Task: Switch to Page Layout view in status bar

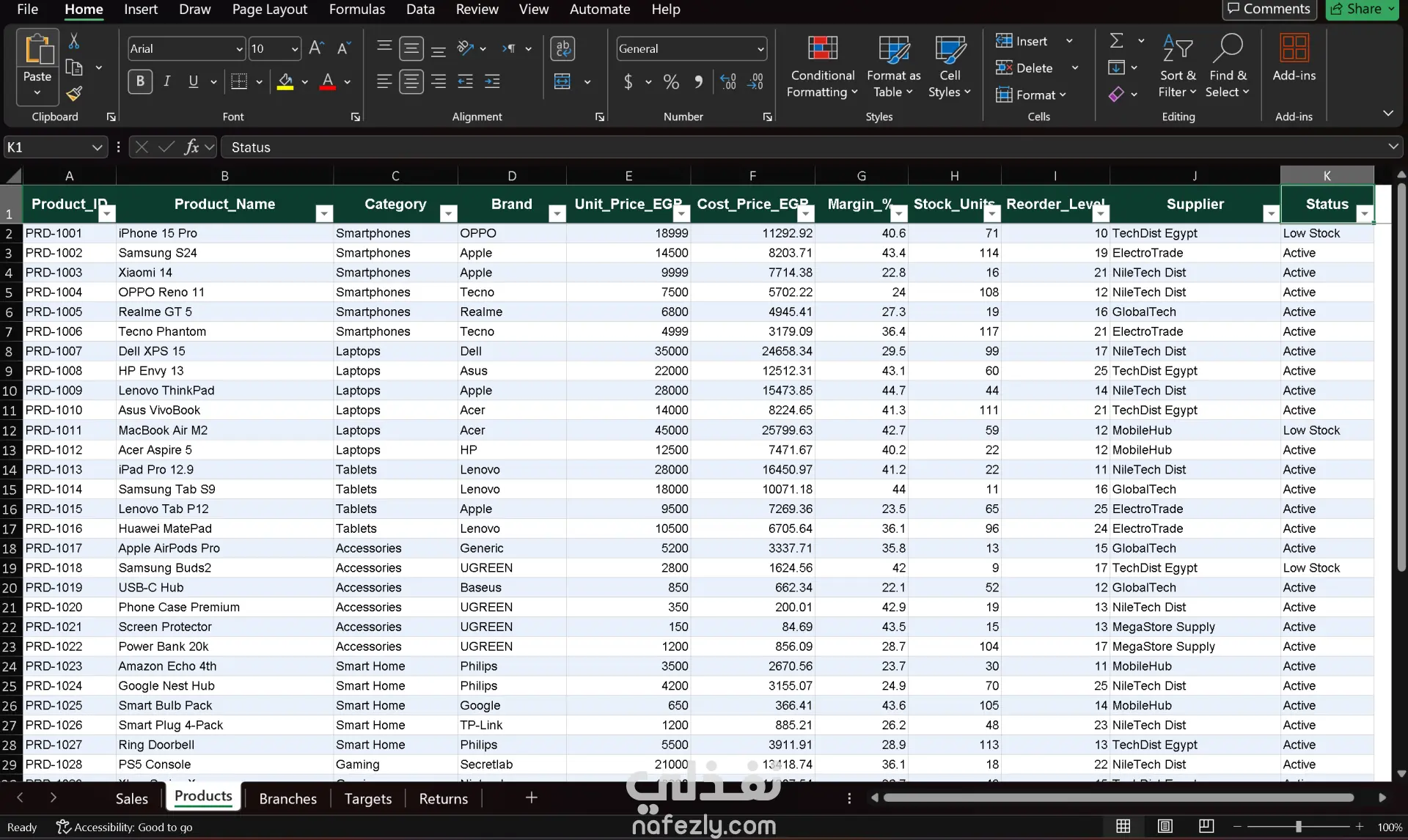Action: 1165,826
